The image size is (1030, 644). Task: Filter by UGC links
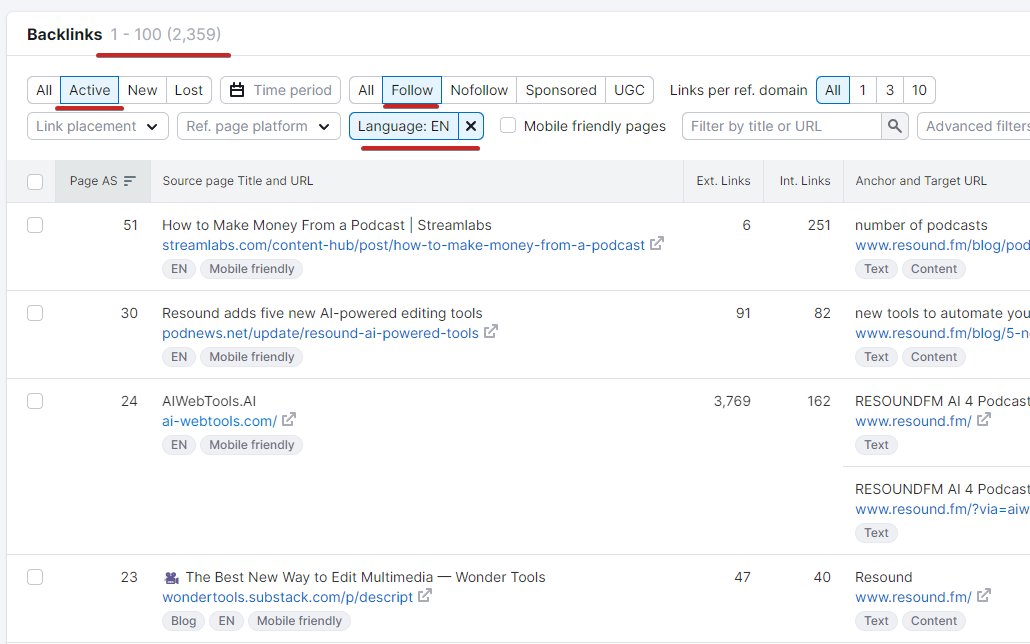629,90
